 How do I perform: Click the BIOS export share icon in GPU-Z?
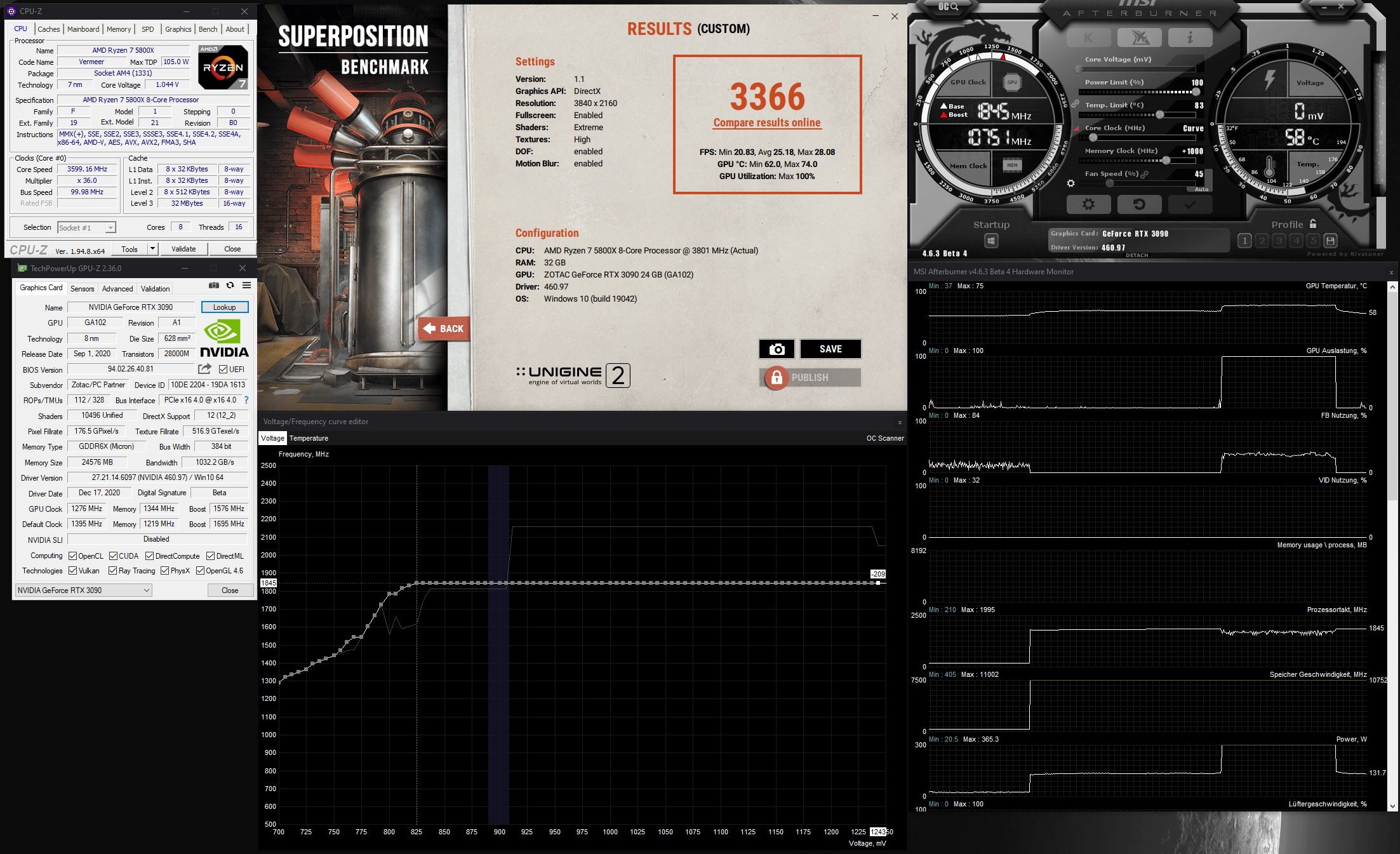tap(204, 369)
